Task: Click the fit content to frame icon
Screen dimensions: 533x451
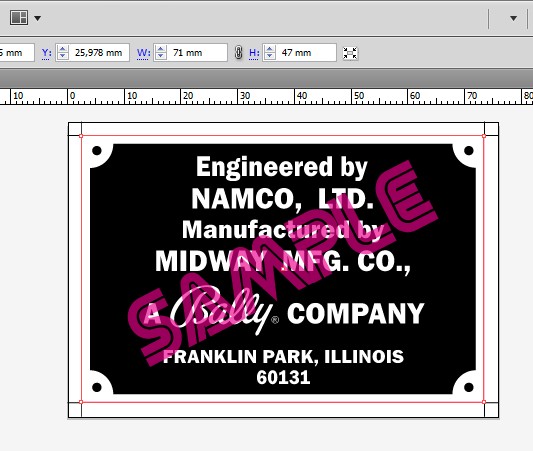Action: 350,53
